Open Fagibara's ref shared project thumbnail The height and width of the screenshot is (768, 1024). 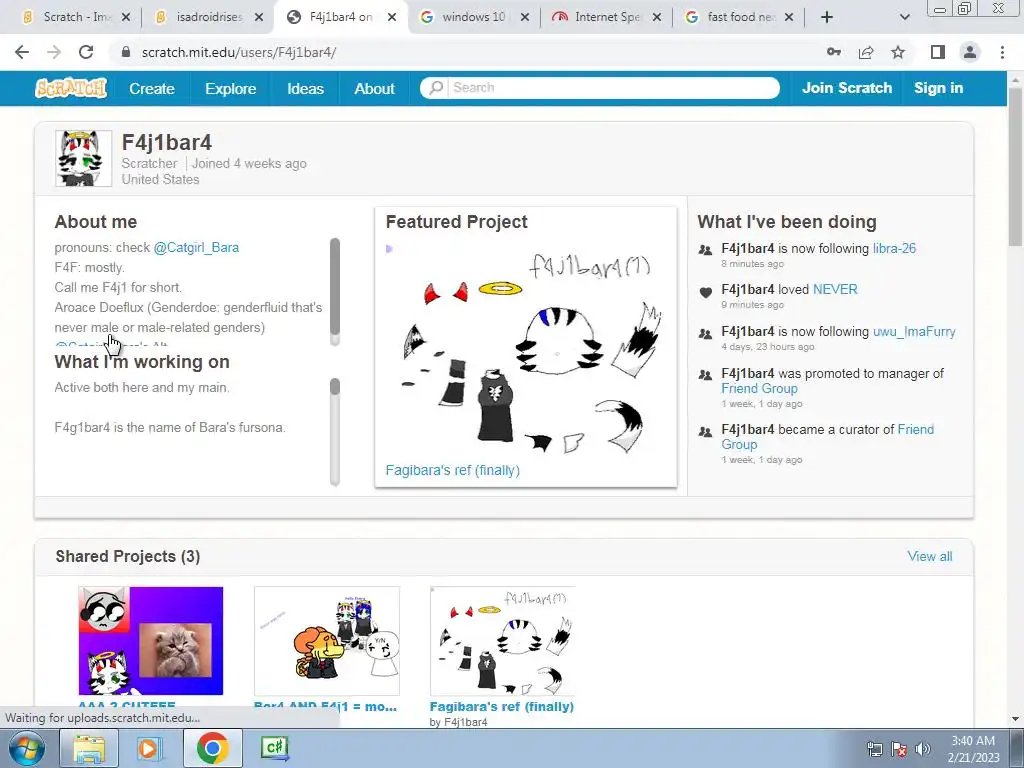502,641
